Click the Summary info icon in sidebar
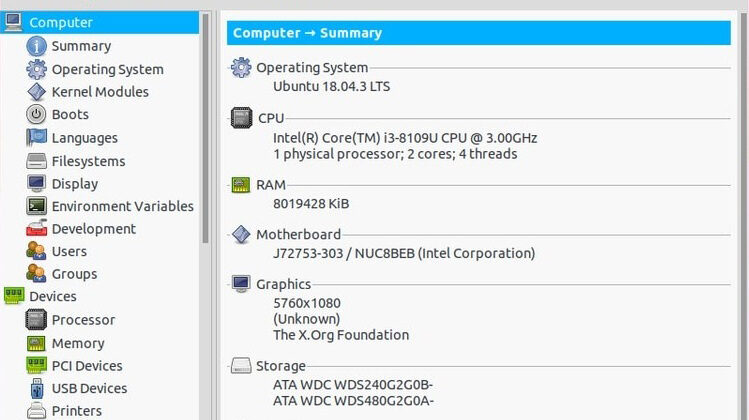 [36, 46]
